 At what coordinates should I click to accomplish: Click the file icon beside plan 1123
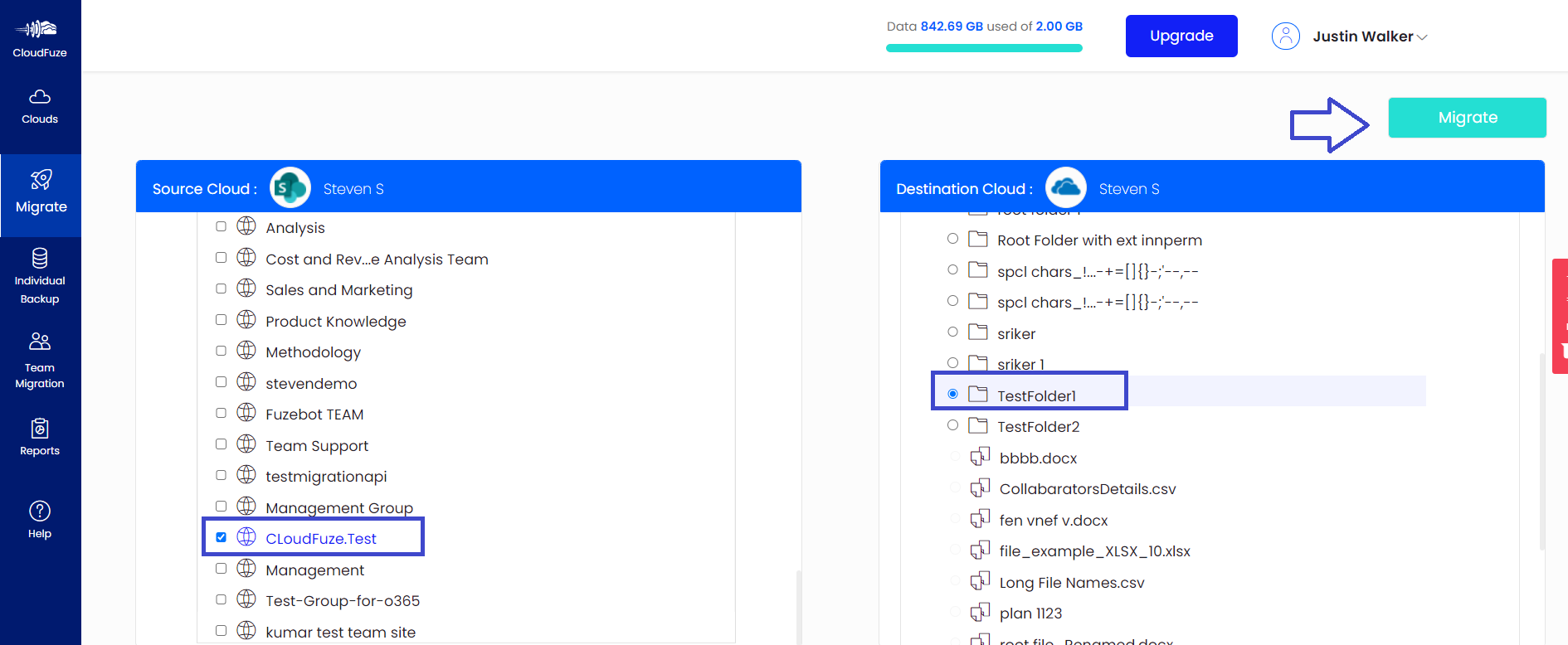coord(980,612)
